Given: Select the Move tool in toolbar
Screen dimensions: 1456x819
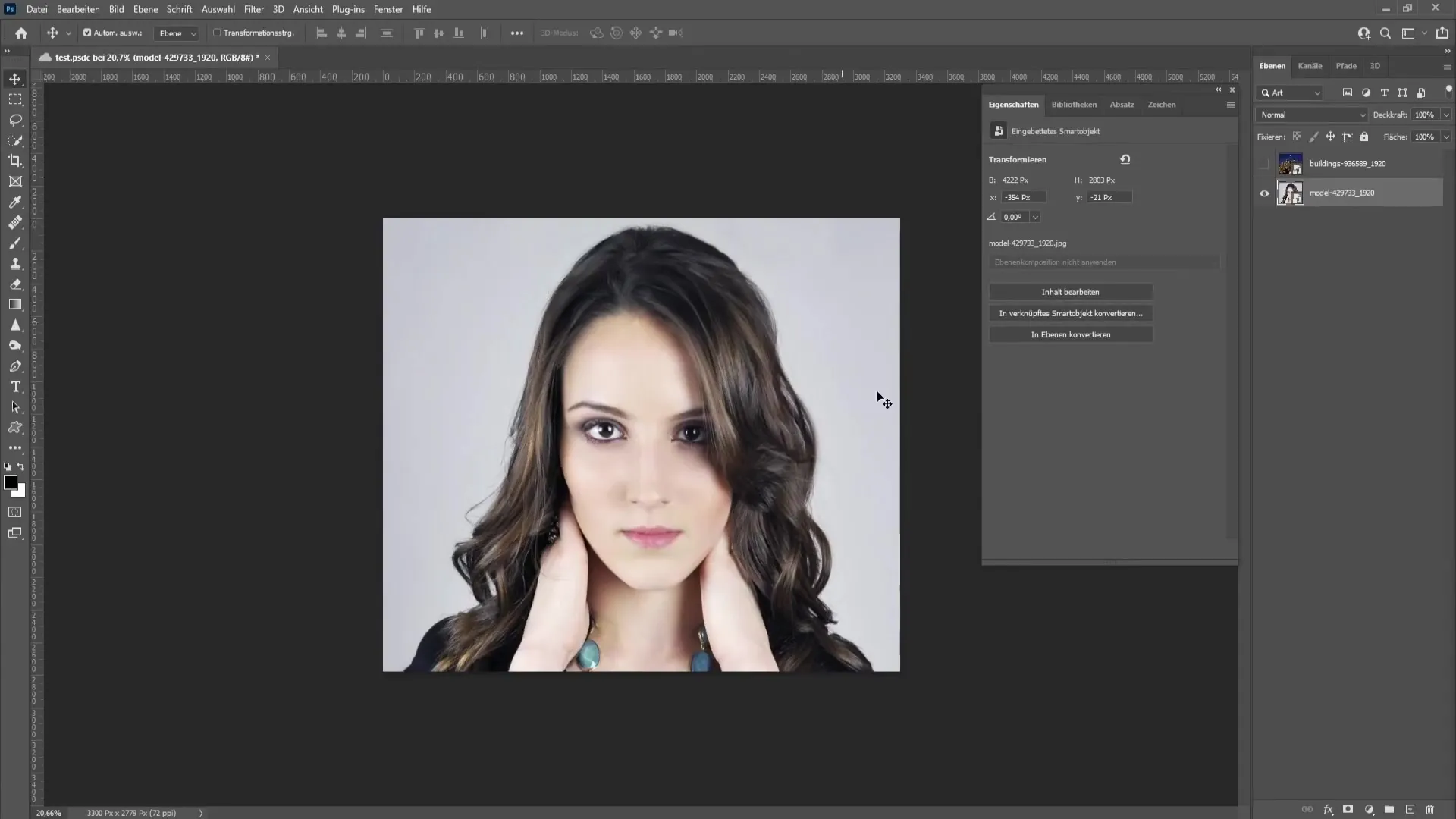Looking at the screenshot, I should [x=15, y=78].
